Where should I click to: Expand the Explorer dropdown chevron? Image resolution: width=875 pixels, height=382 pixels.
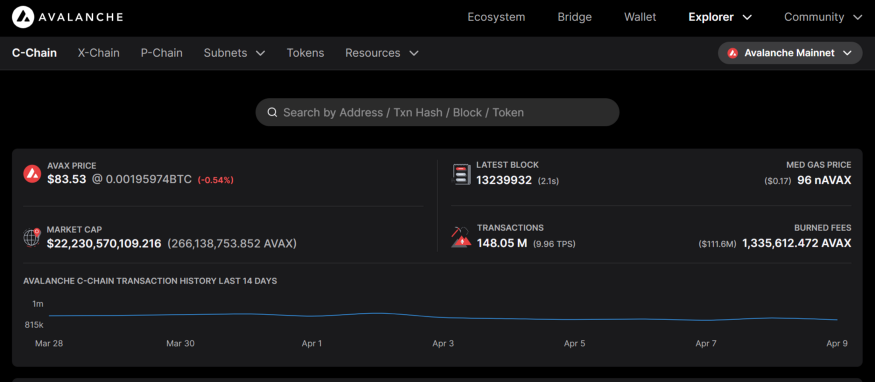pyautogui.click(x=747, y=17)
